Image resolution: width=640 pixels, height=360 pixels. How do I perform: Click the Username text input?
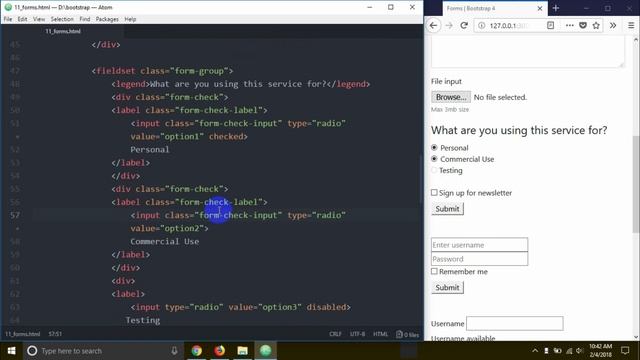tap(515, 323)
